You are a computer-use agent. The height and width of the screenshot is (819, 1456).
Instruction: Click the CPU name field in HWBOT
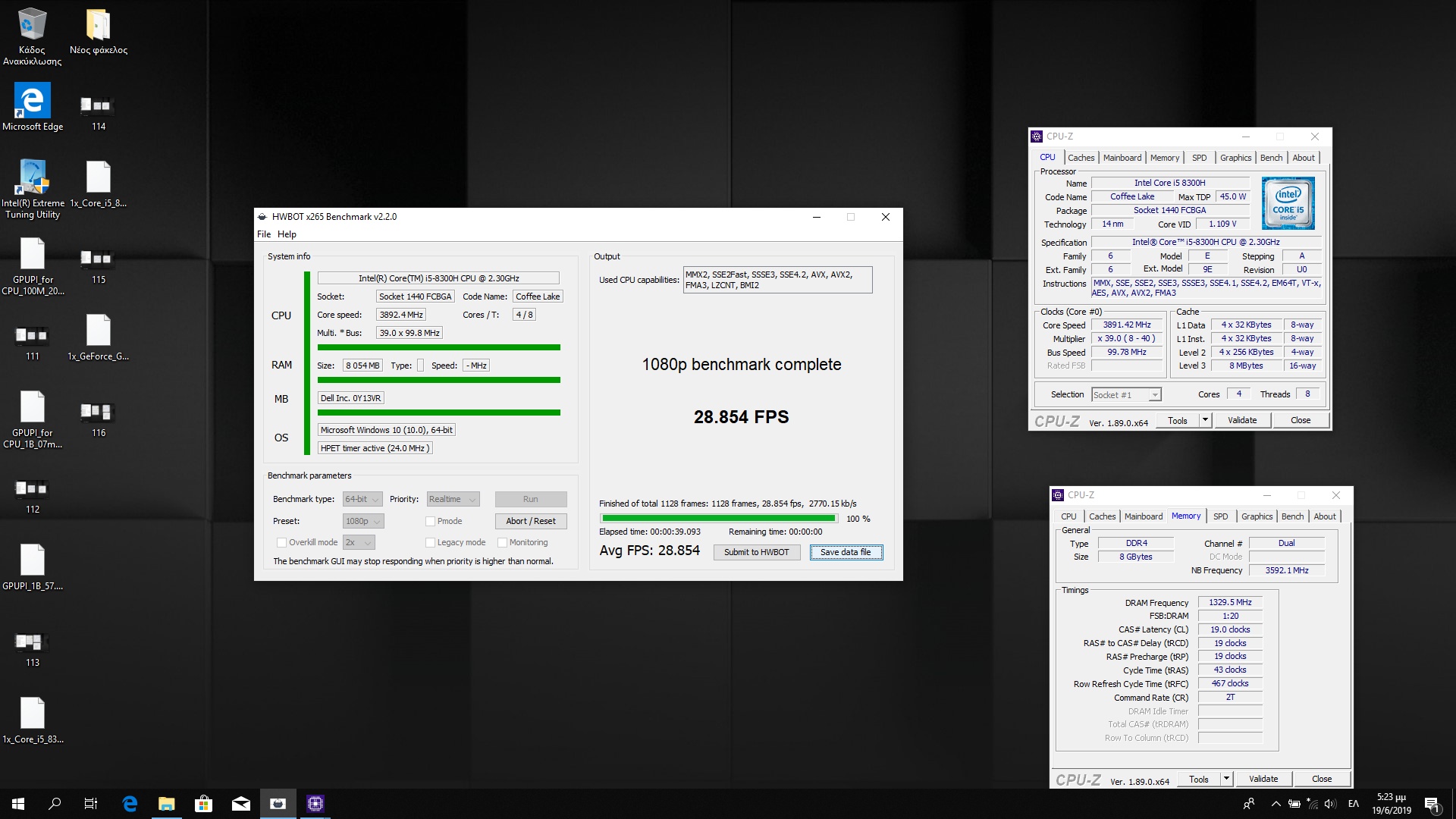[438, 278]
